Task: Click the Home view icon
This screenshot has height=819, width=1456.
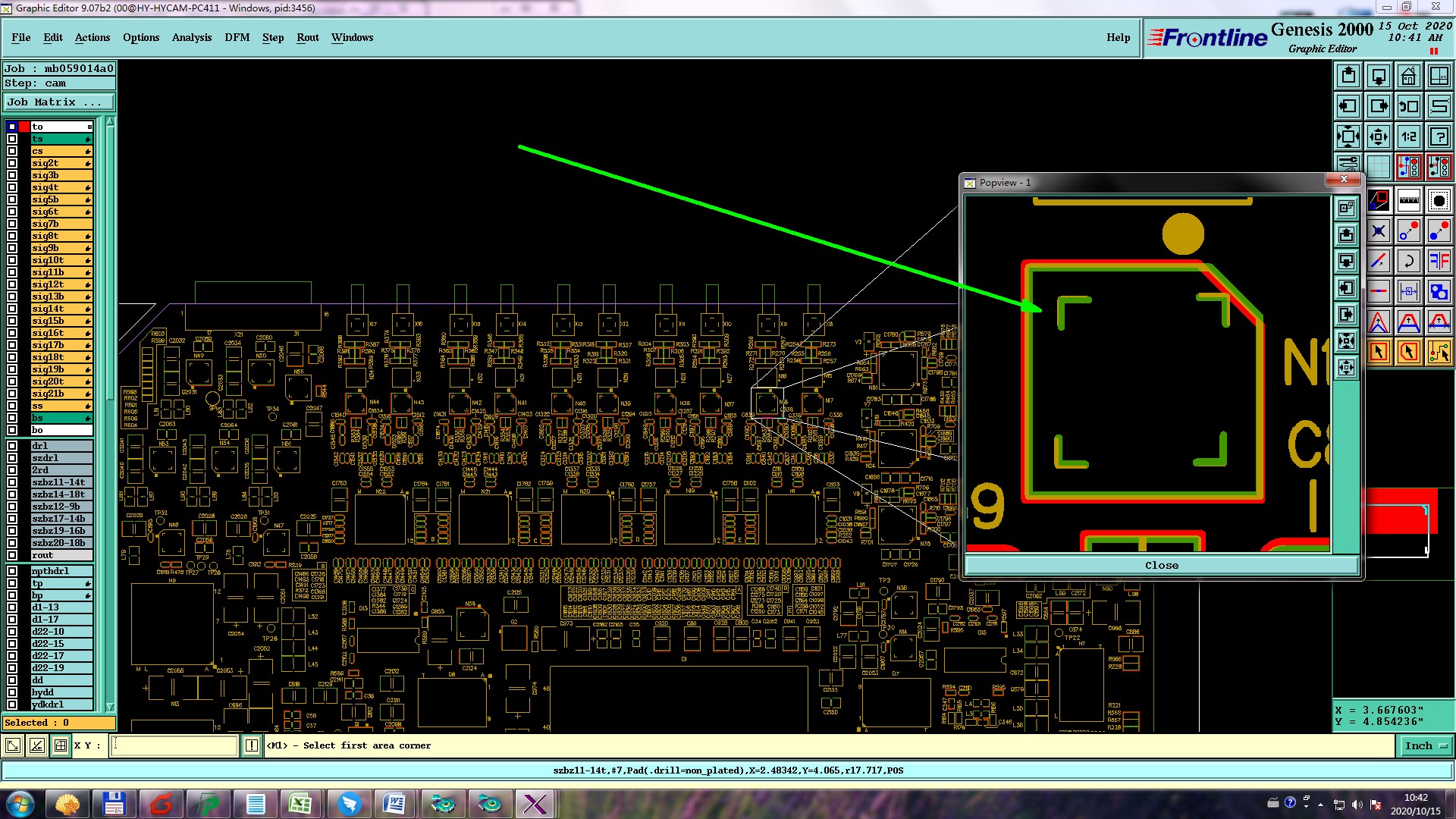Action: point(1408,76)
